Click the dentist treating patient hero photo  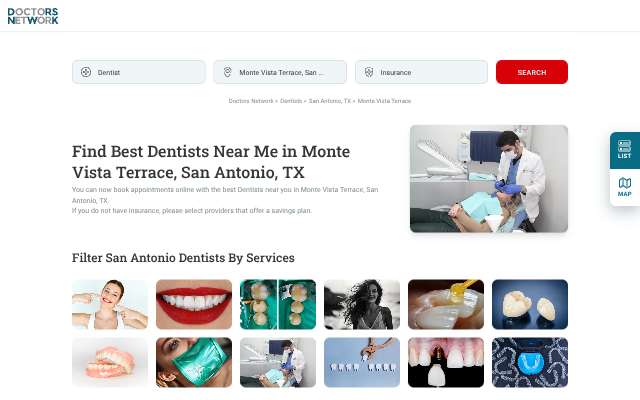489,179
